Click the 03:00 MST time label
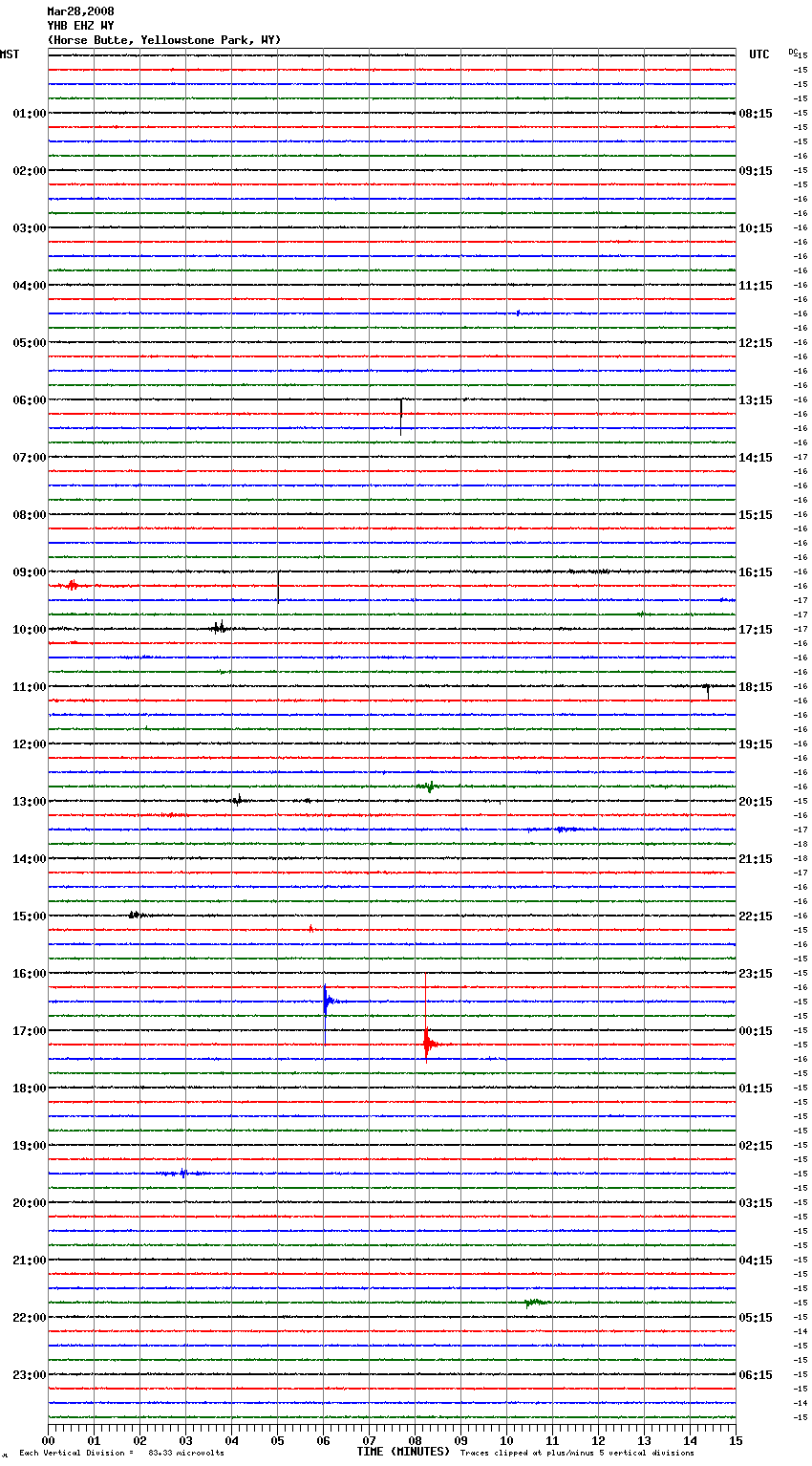This screenshot has height=1466, width=812. pyautogui.click(x=30, y=228)
